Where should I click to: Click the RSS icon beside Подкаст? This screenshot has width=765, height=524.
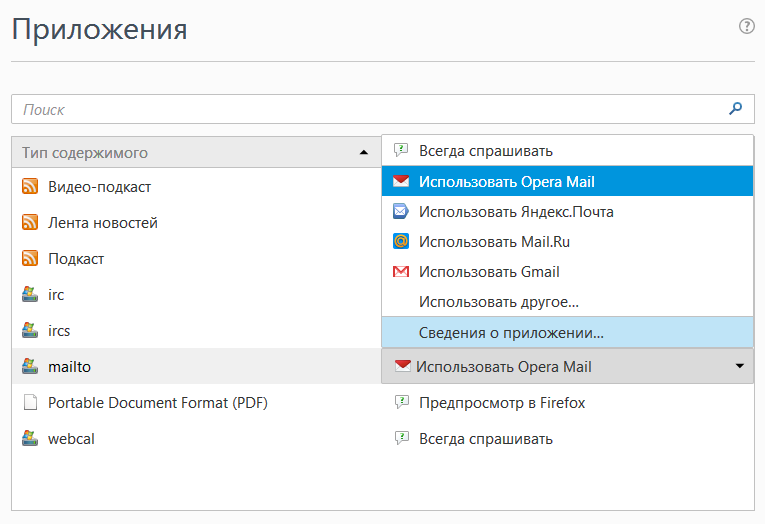[30, 259]
